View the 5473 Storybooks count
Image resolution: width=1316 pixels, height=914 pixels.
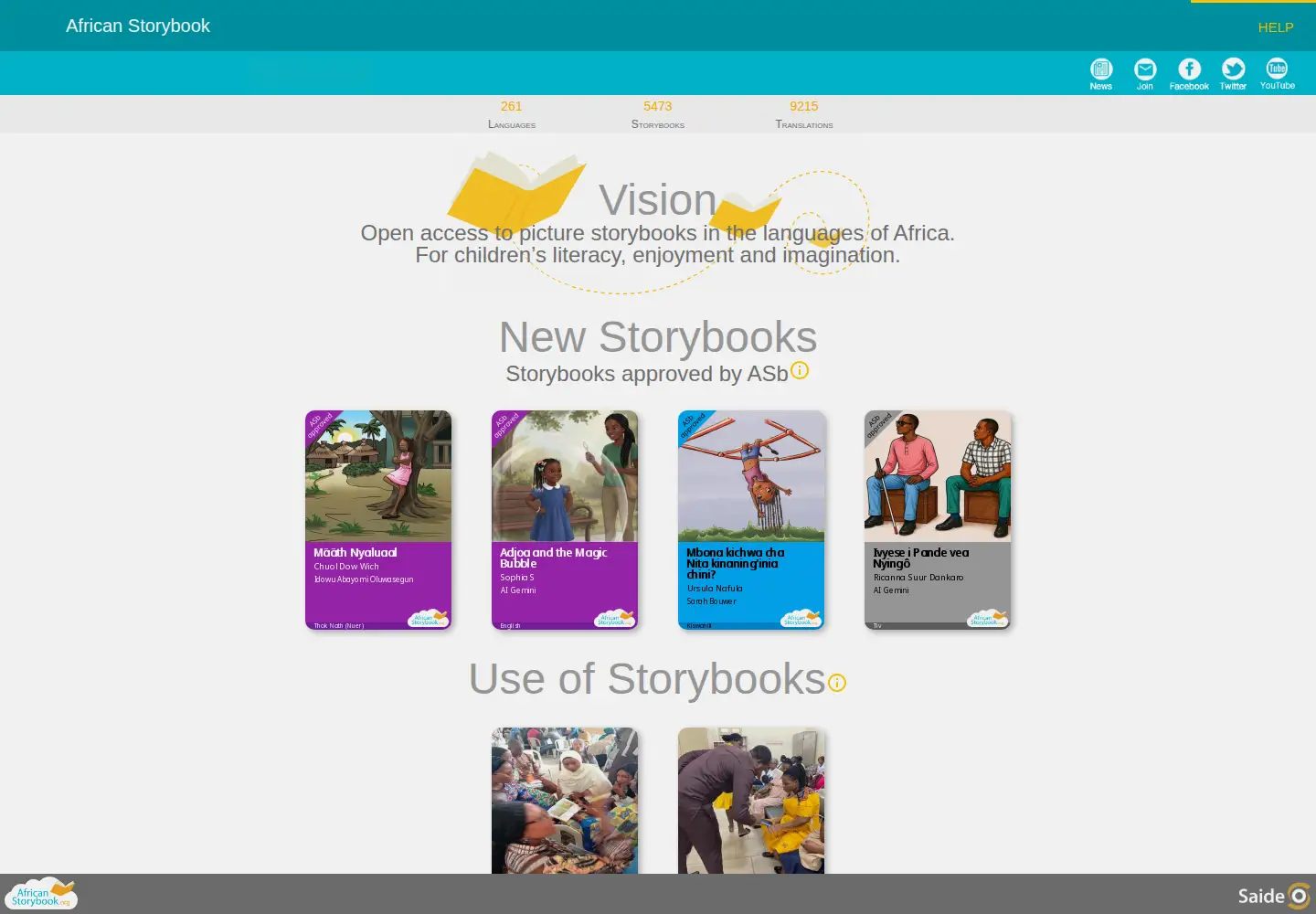pyautogui.click(x=658, y=114)
